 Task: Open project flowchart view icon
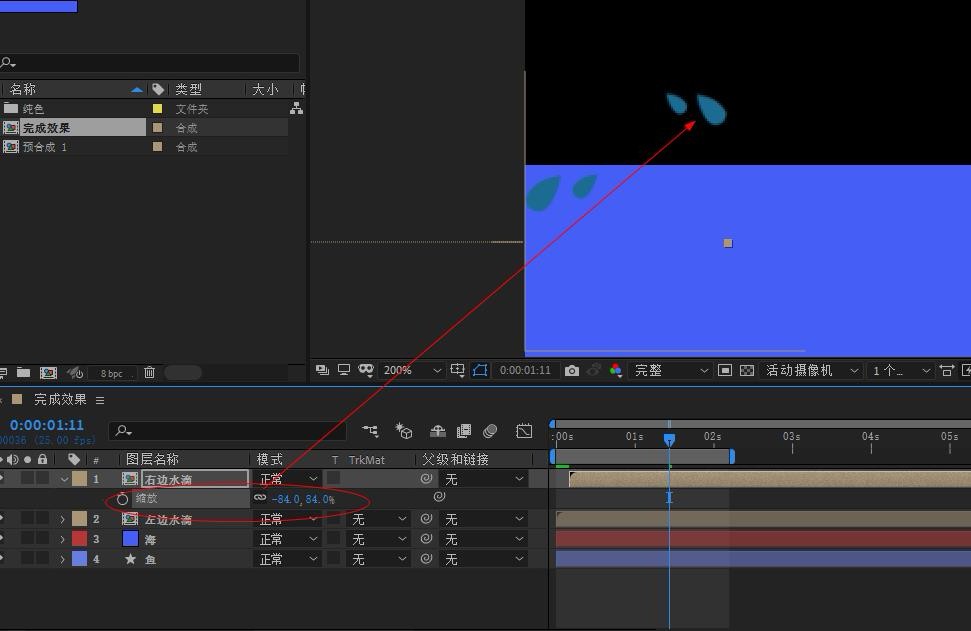tap(297, 108)
